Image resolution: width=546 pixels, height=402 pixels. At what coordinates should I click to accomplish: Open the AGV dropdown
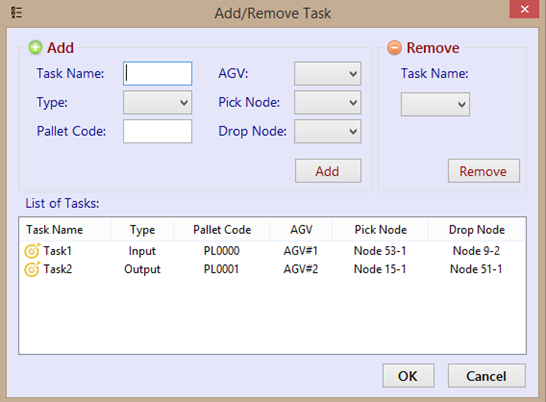pyautogui.click(x=327, y=74)
